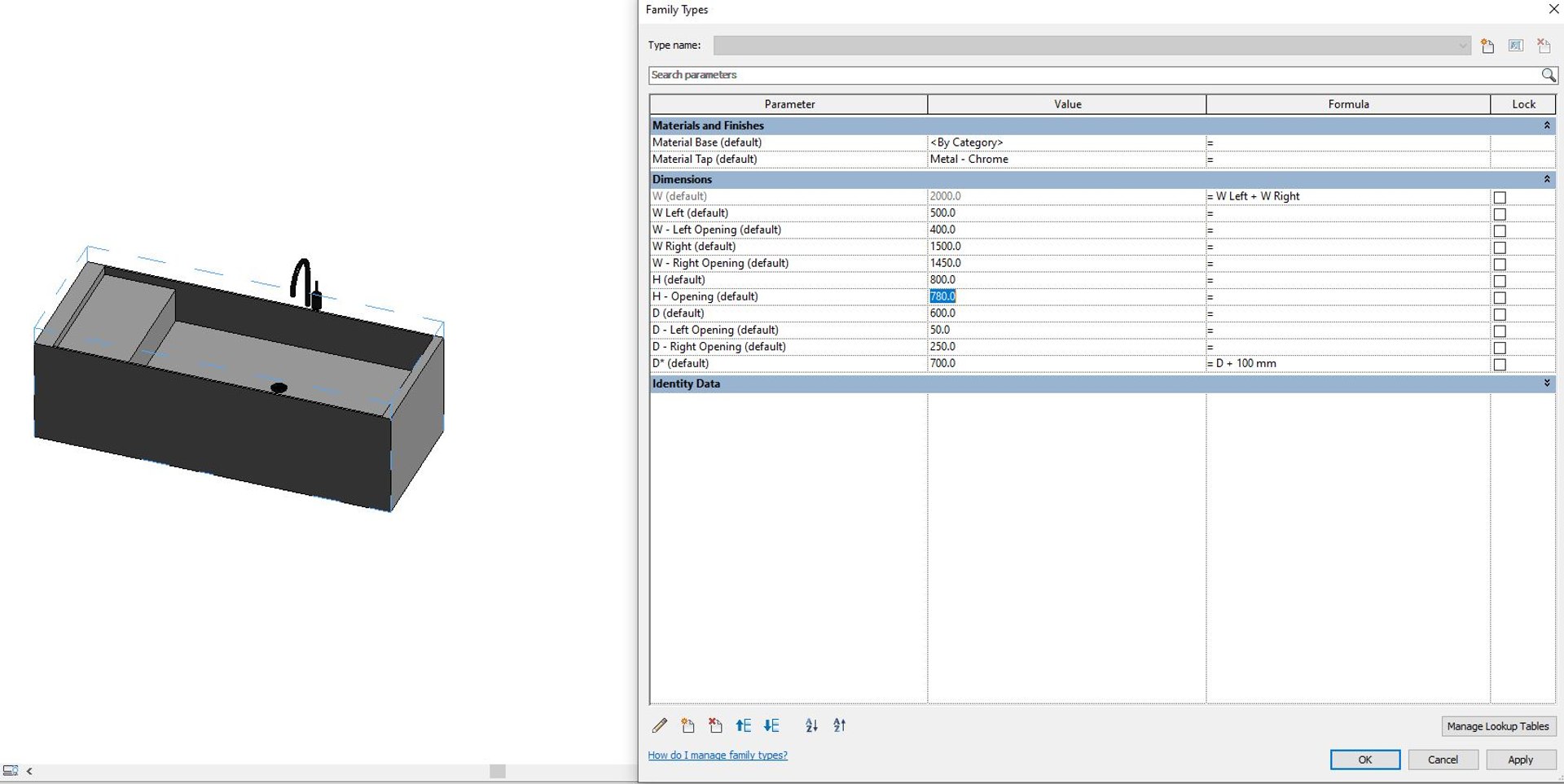
Task: Check the lock box for W Right
Action: click(x=1500, y=247)
